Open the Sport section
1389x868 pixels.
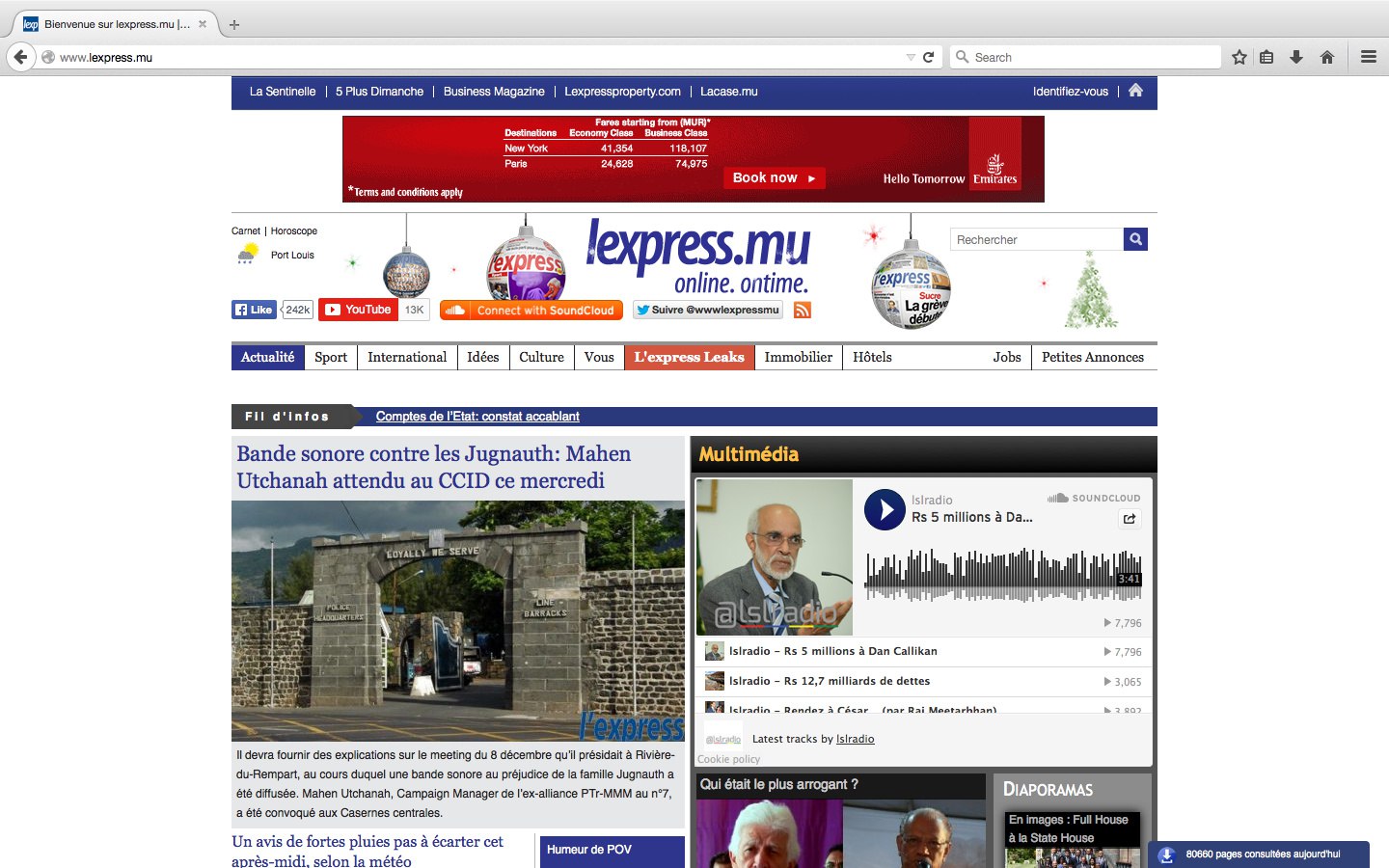click(331, 357)
